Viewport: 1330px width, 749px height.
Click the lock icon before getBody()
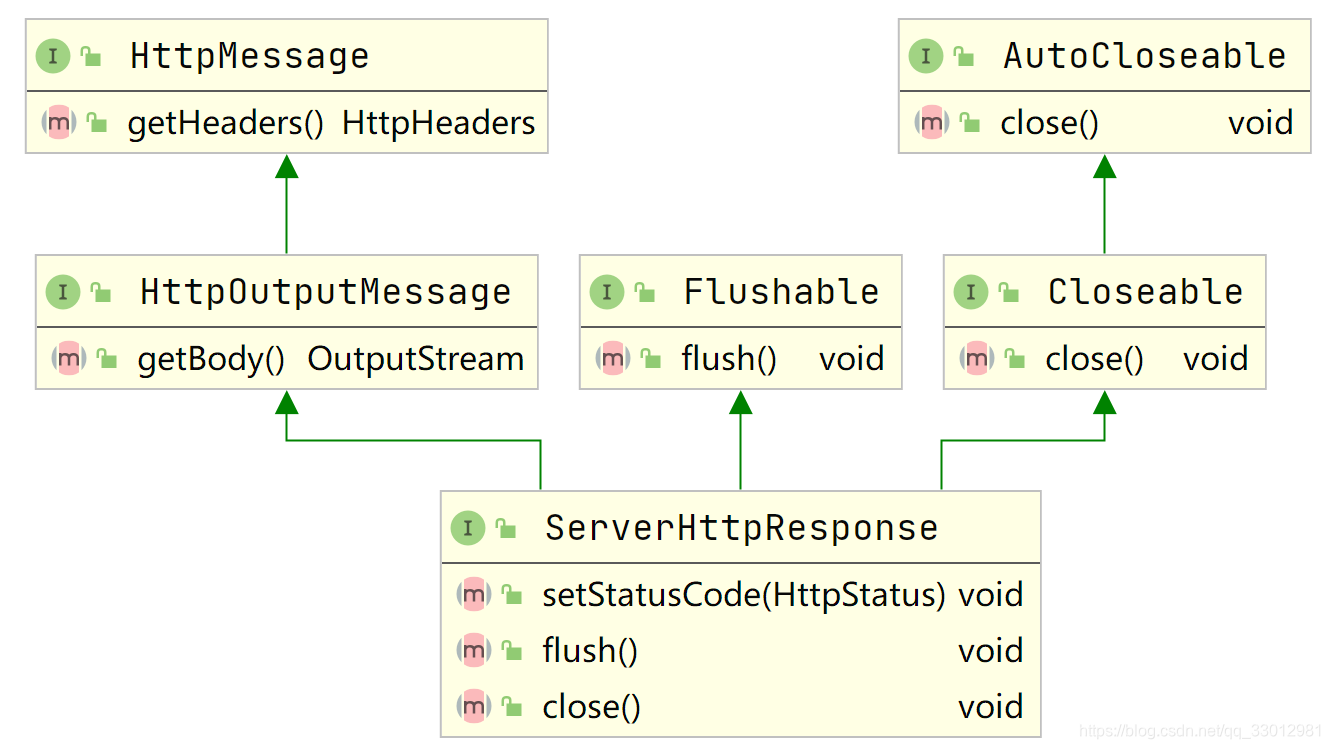[107, 359]
